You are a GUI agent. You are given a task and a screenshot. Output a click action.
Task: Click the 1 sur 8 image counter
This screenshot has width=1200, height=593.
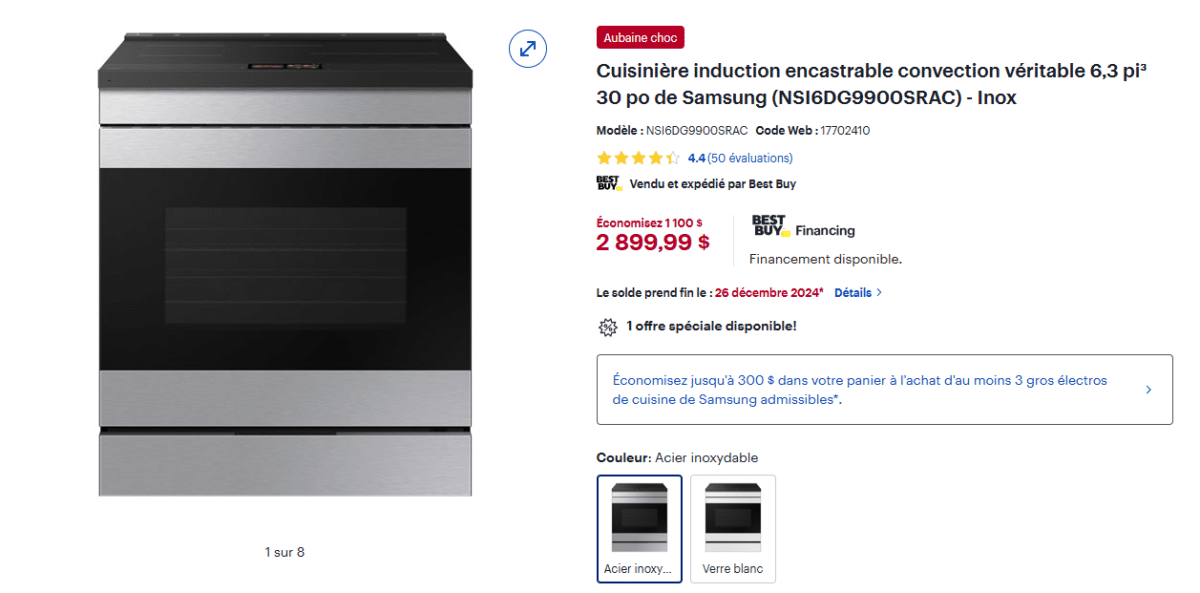coord(285,552)
